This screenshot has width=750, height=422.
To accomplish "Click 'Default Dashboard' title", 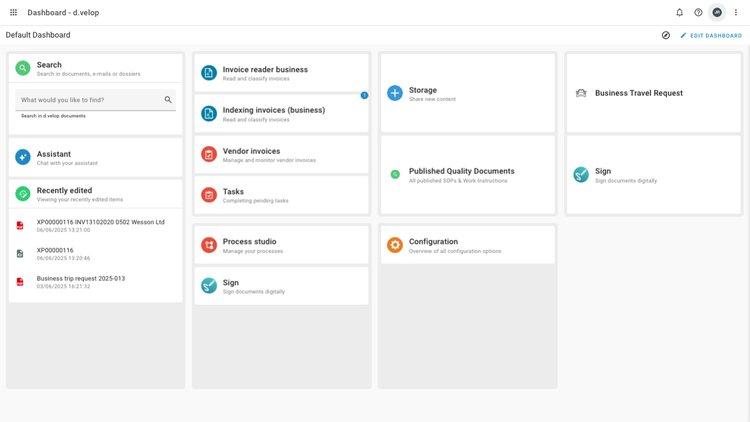I will [x=38, y=35].
